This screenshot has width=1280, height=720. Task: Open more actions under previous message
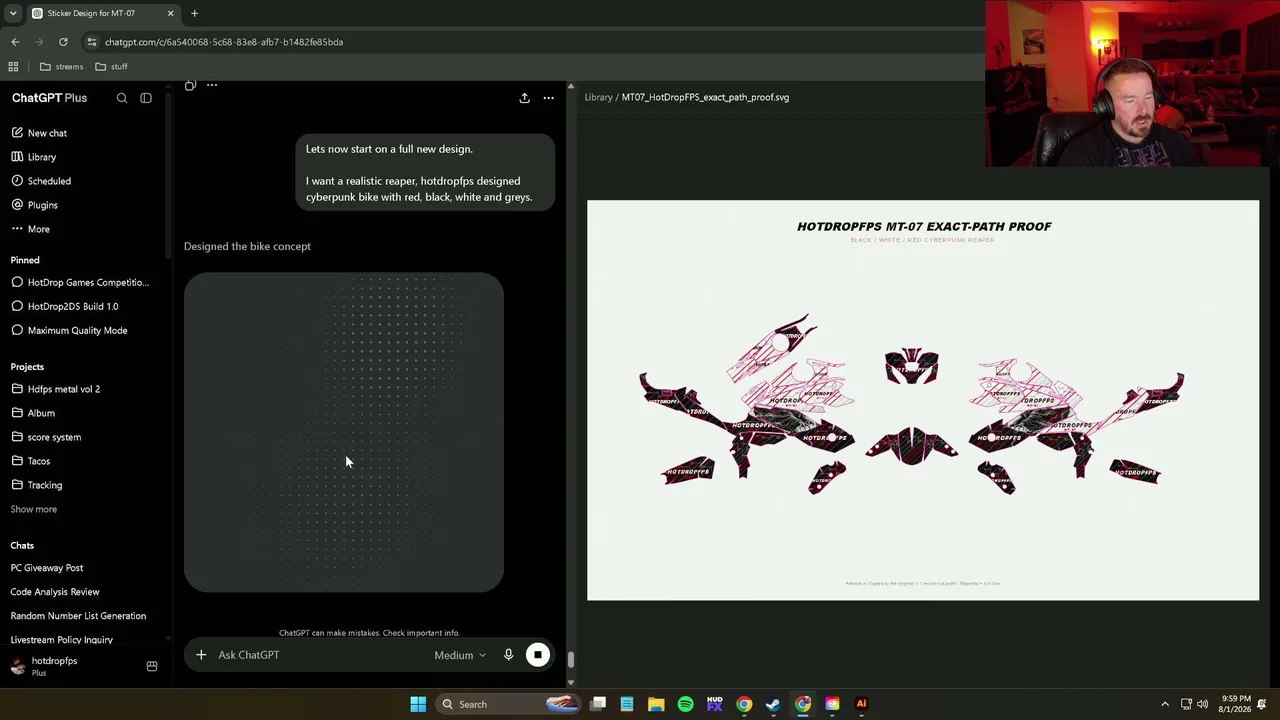[x=212, y=86]
